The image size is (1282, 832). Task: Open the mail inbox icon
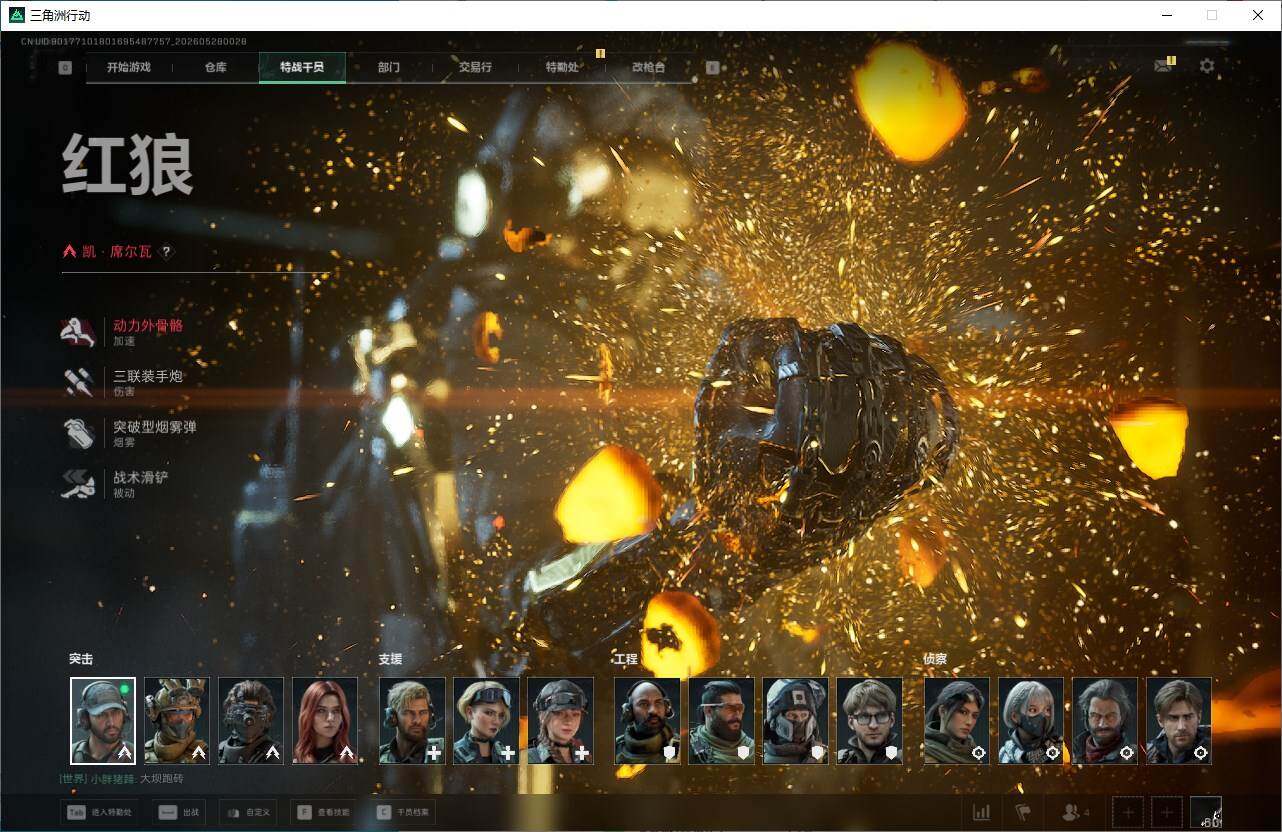click(x=1162, y=66)
